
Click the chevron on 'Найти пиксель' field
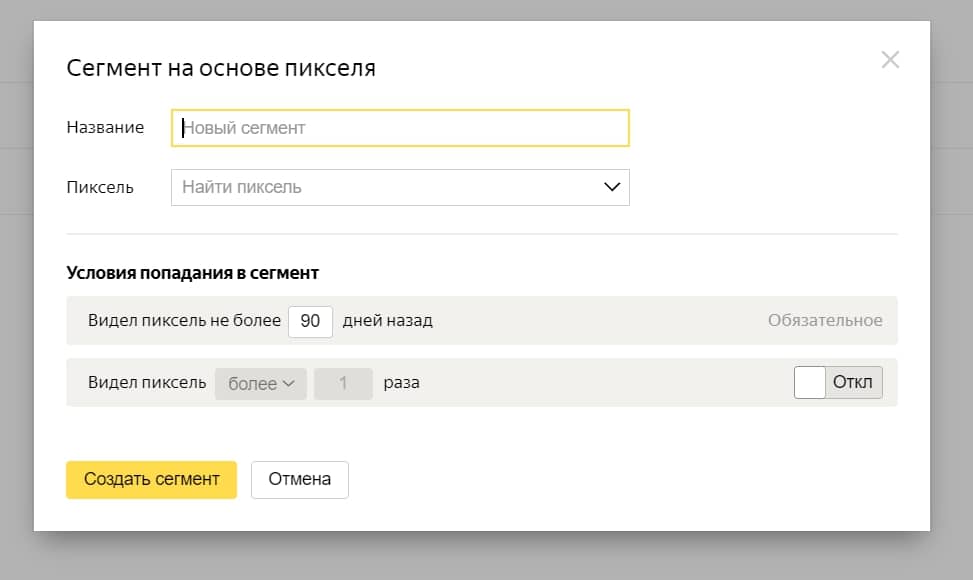[x=611, y=187]
